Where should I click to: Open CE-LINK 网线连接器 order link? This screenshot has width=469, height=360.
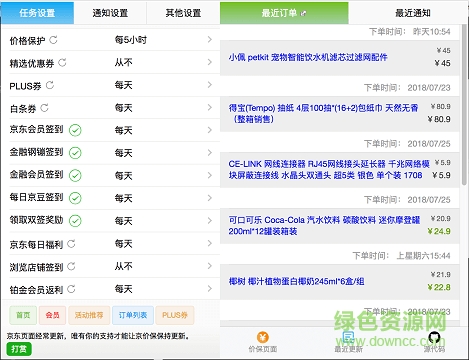[x=329, y=169]
